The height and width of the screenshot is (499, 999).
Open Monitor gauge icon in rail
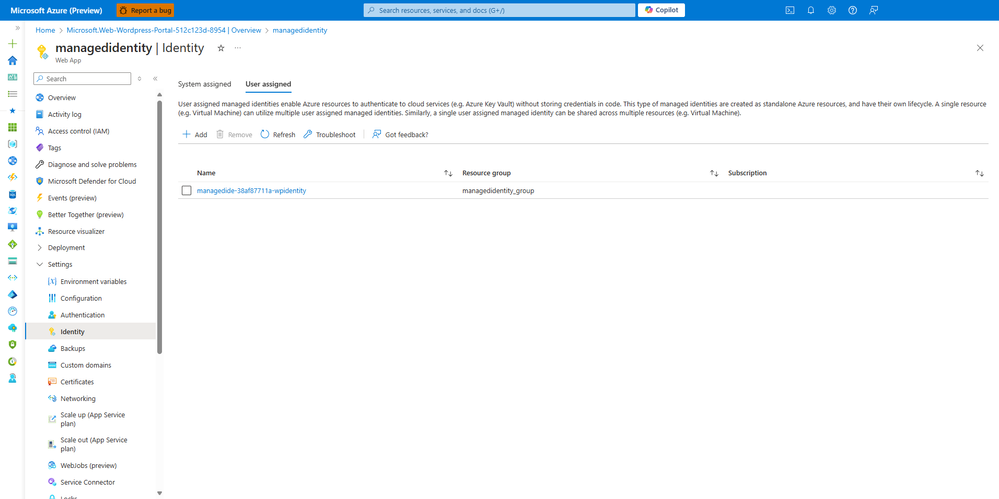12,311
